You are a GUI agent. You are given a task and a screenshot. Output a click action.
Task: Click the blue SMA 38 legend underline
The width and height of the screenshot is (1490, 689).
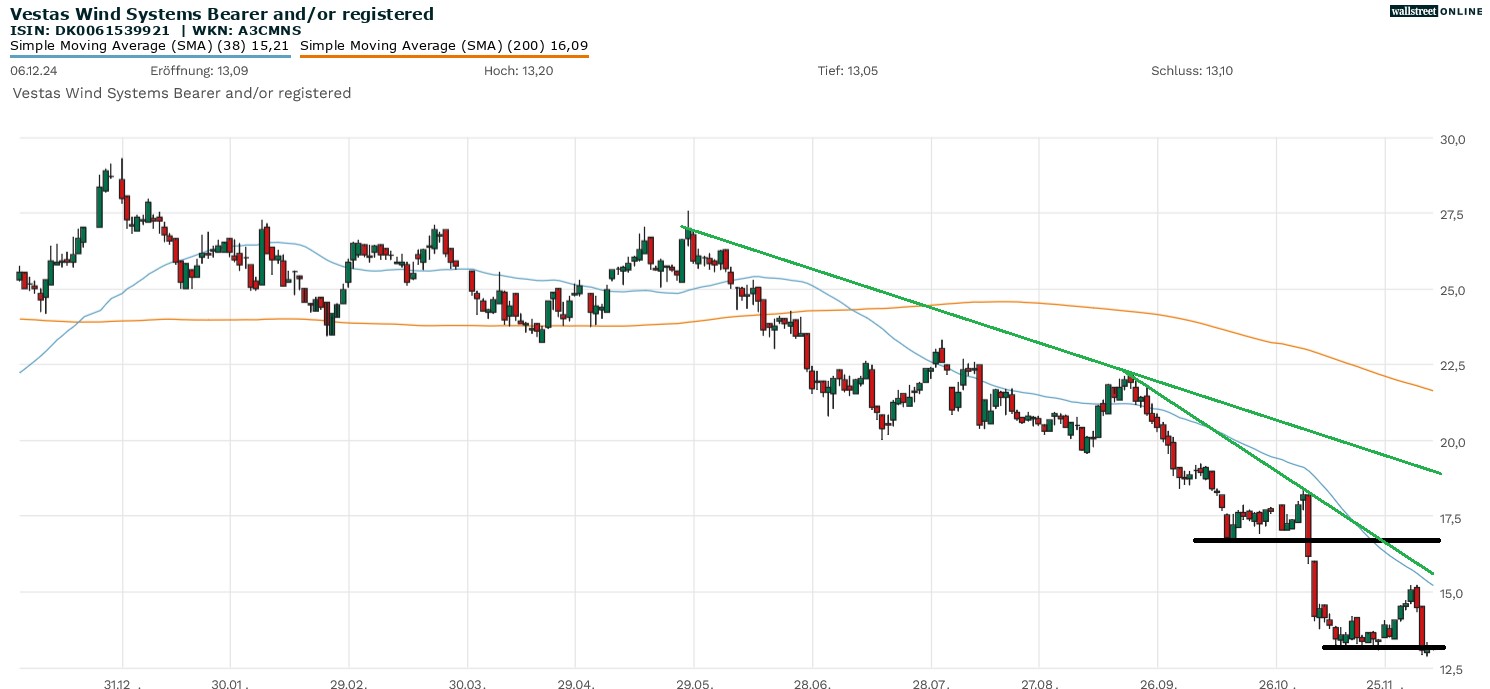(150, 56)
